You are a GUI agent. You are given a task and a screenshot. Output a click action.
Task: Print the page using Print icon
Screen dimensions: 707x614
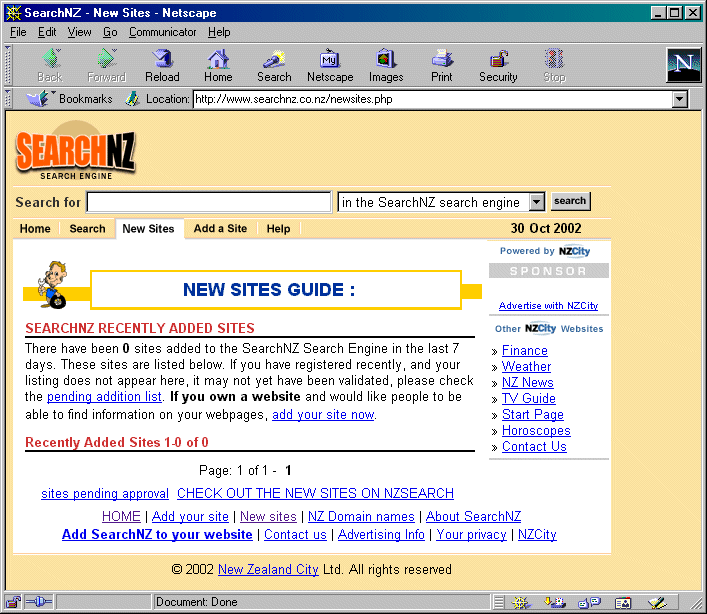442,65
